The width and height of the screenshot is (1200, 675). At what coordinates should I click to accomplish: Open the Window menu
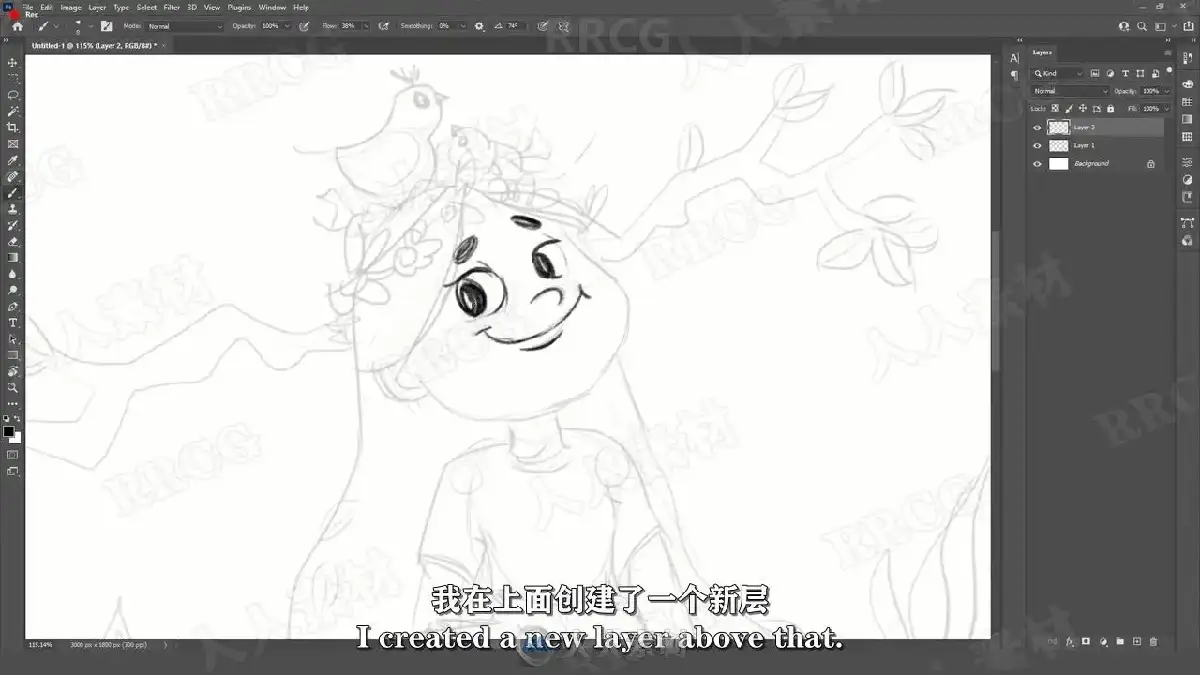tap(272, 7)
